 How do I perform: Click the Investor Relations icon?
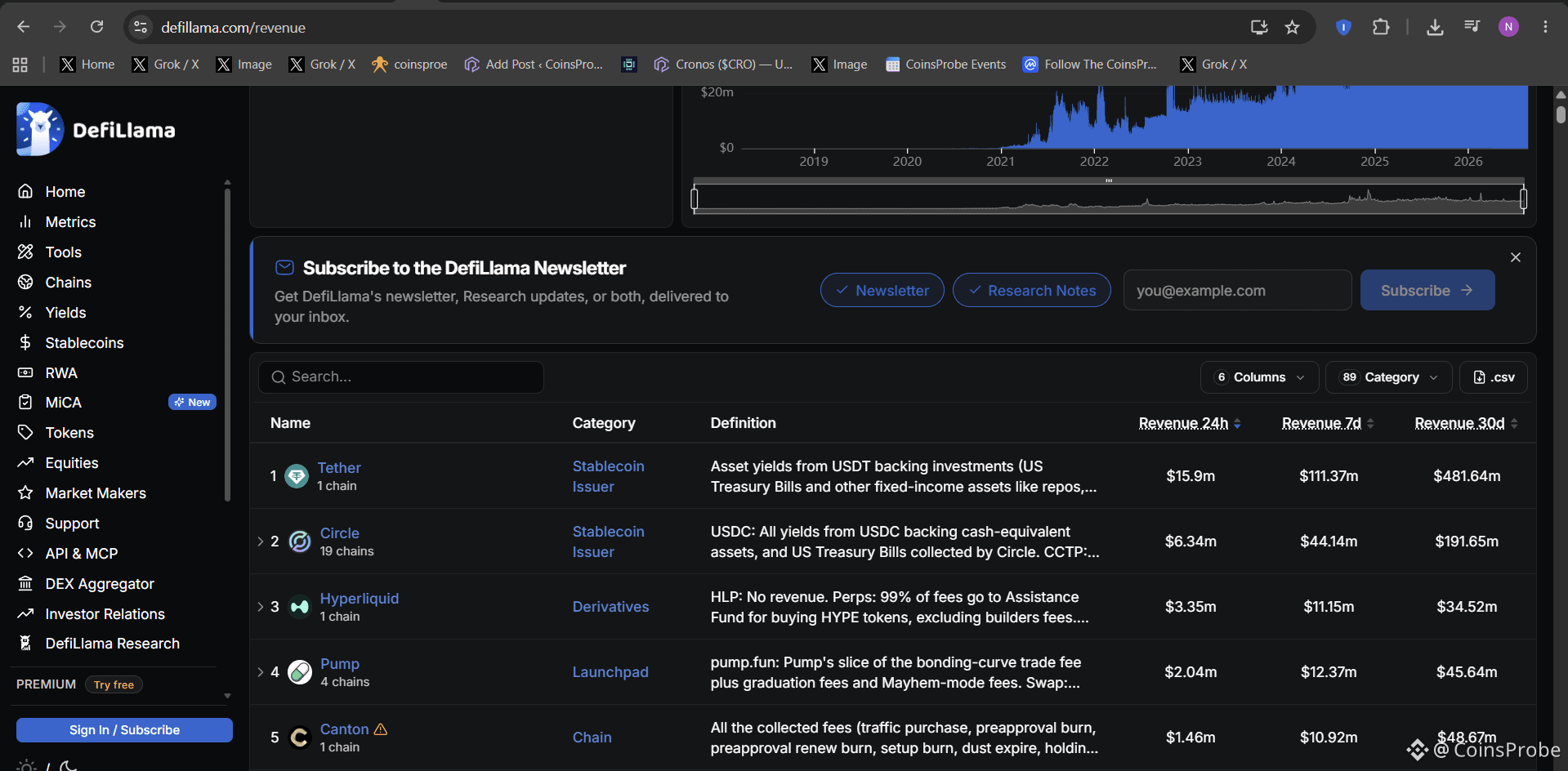coord(25,613)
